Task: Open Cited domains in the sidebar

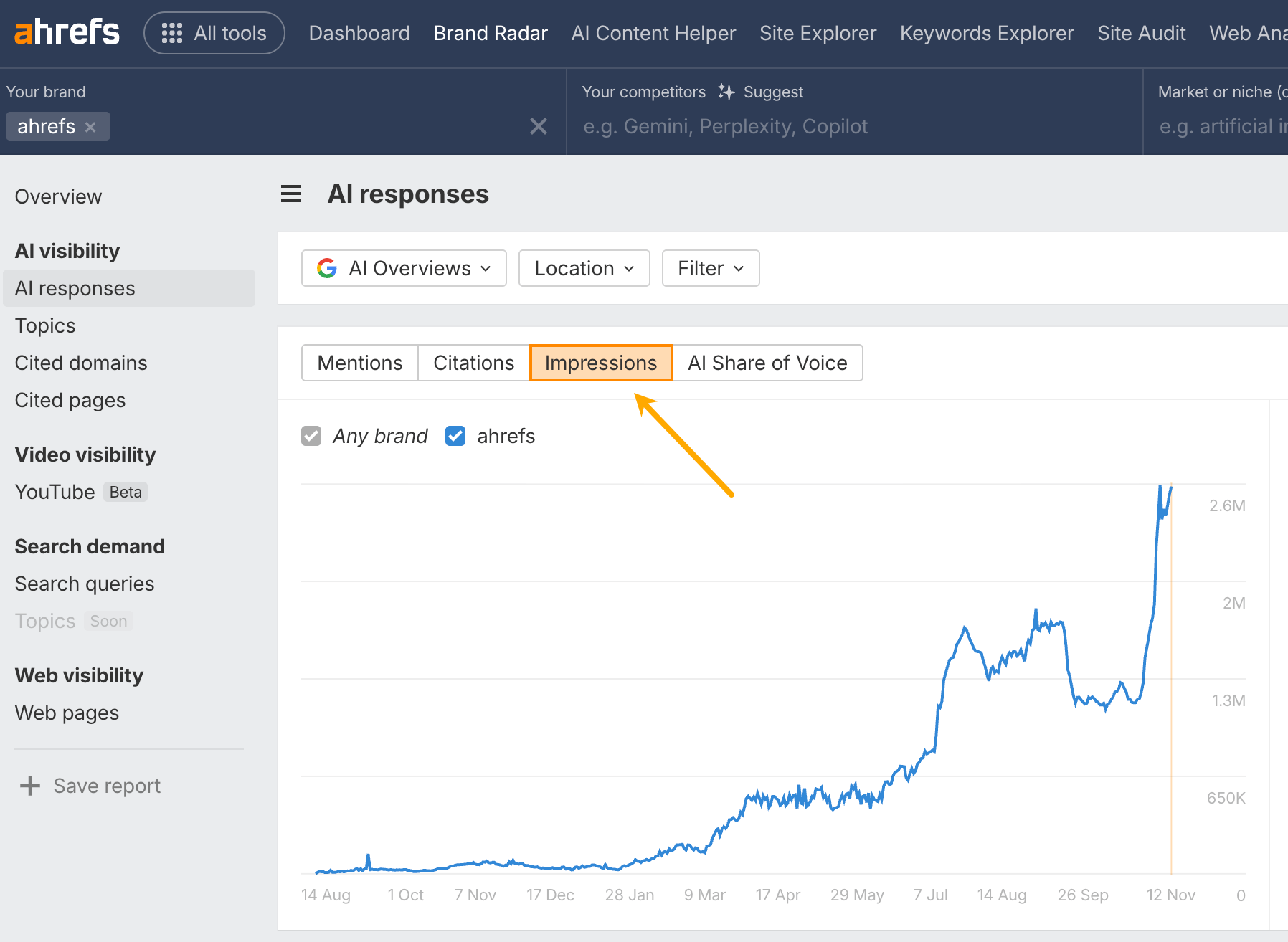Action: pyautogui.click(x=80, y=363)
